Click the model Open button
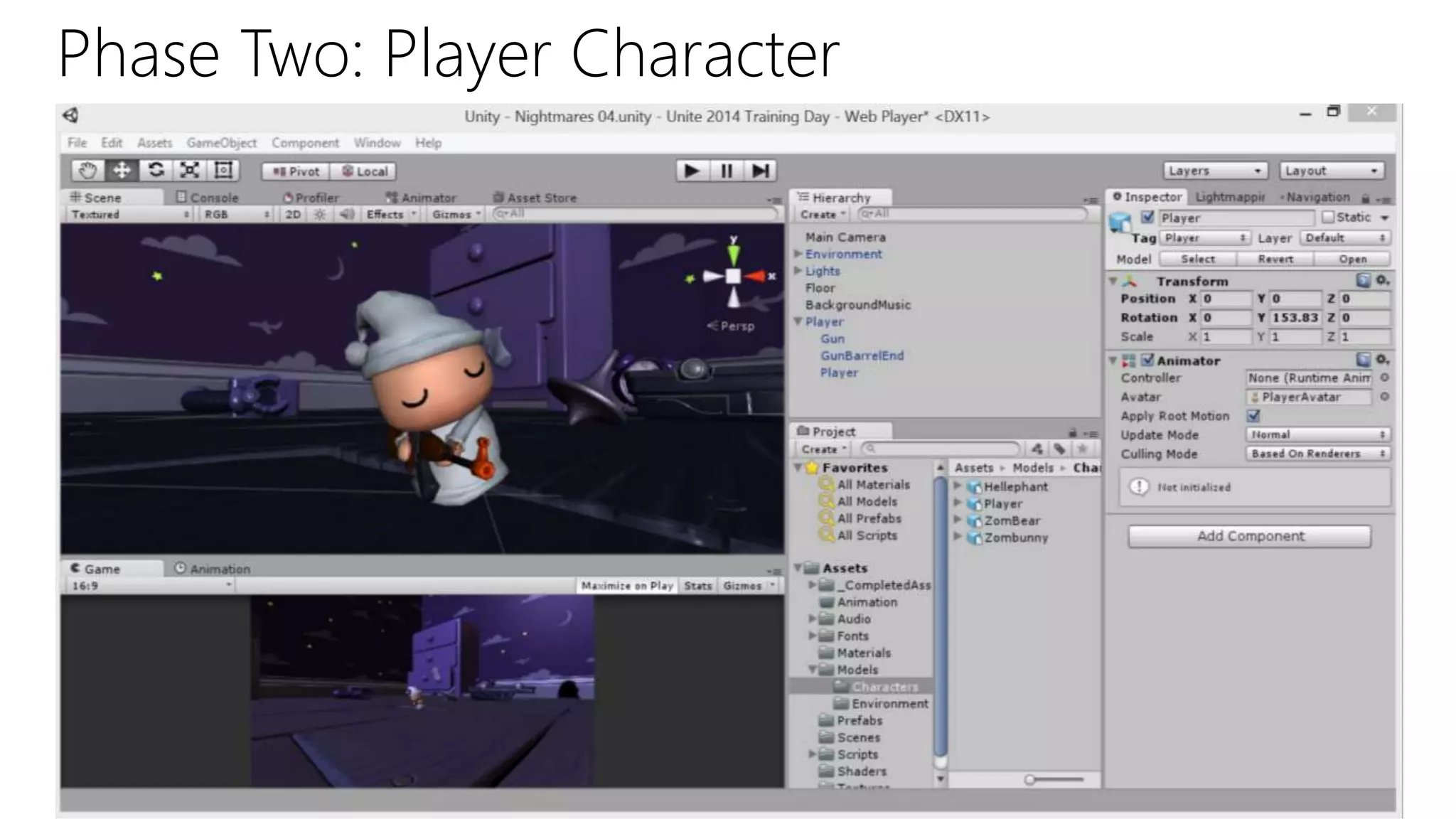Image resolution: width=1456 pixels, height=819 pixels. coord(1352,259)
